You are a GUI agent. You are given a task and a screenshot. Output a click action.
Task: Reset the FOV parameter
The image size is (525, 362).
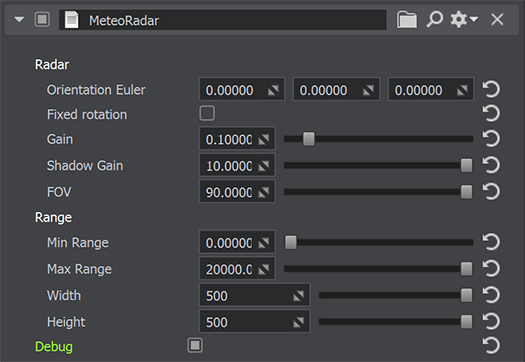tap(491, 191)
